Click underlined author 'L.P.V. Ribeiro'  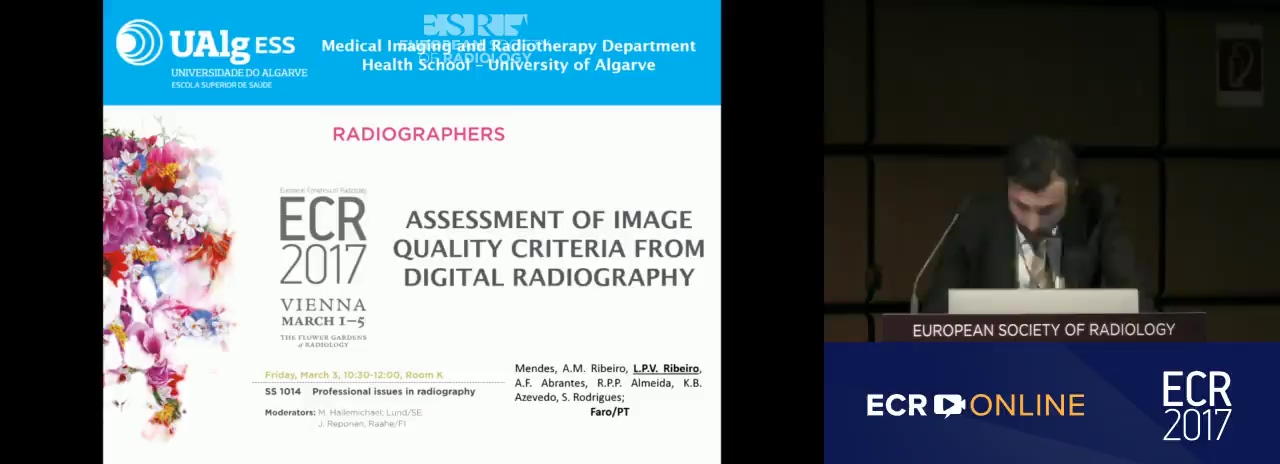click(666, 369)
